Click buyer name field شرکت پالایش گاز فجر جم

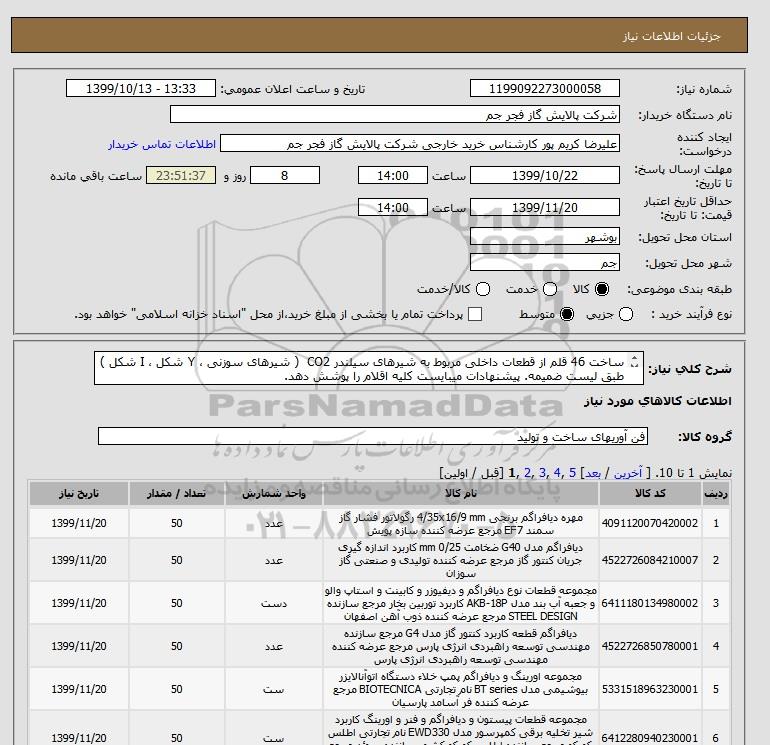tap(394, 114)
